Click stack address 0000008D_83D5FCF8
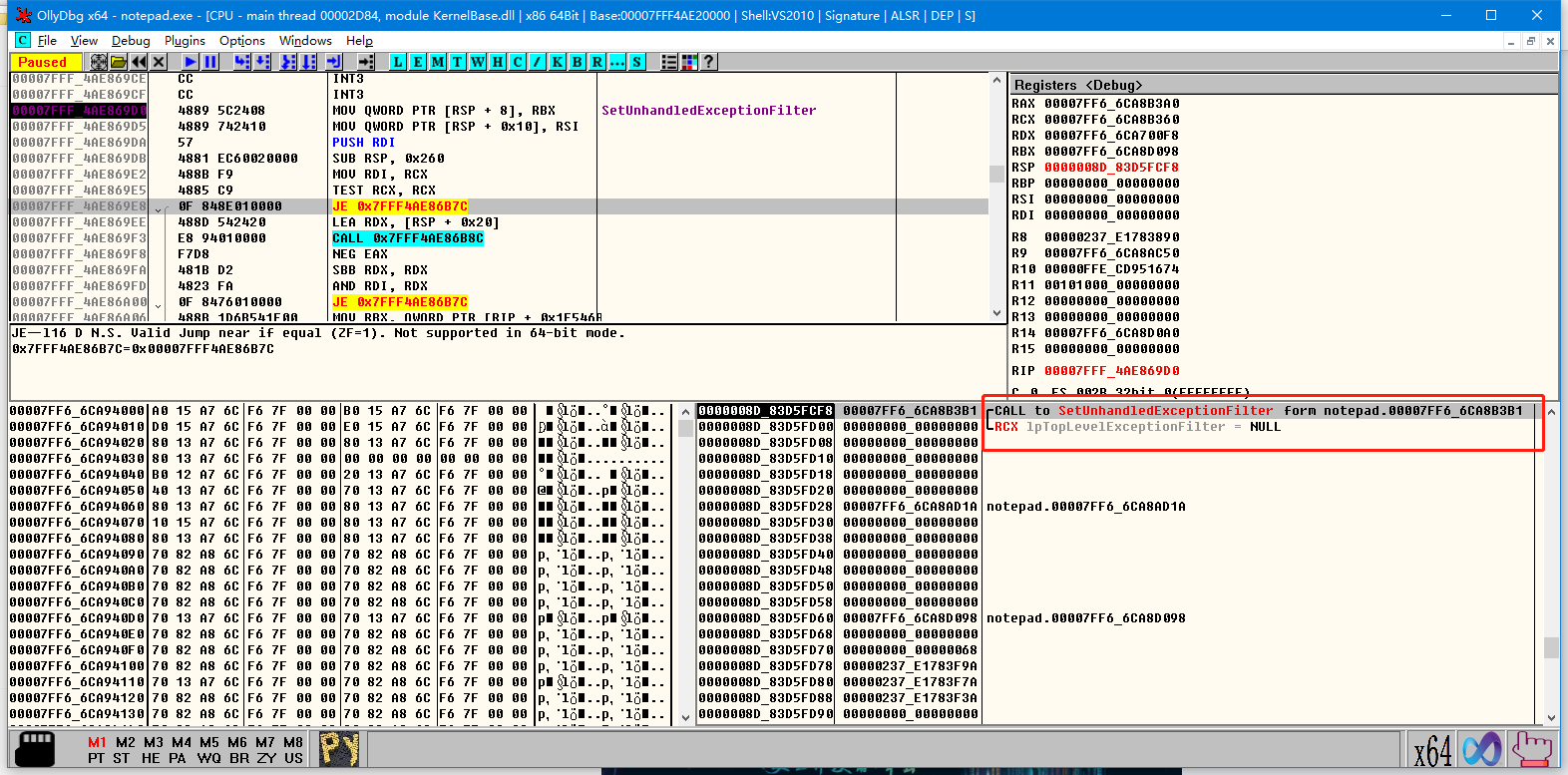Image resolution: width=1568 pixels, height=775 pixels. point(765,411)
